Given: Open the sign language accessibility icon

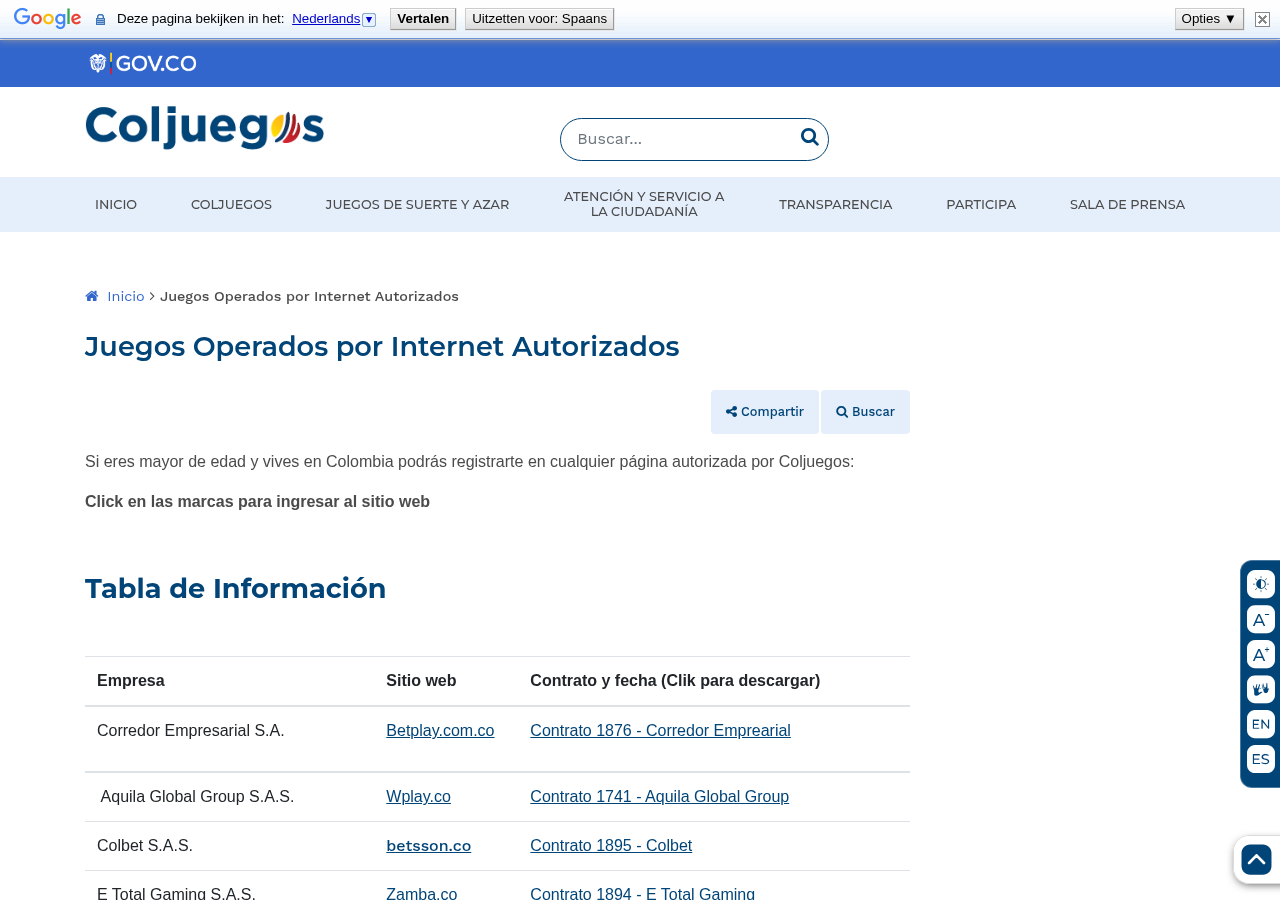Looking at the screenshot, I should pyautogui.click(x=1260, y=689).
